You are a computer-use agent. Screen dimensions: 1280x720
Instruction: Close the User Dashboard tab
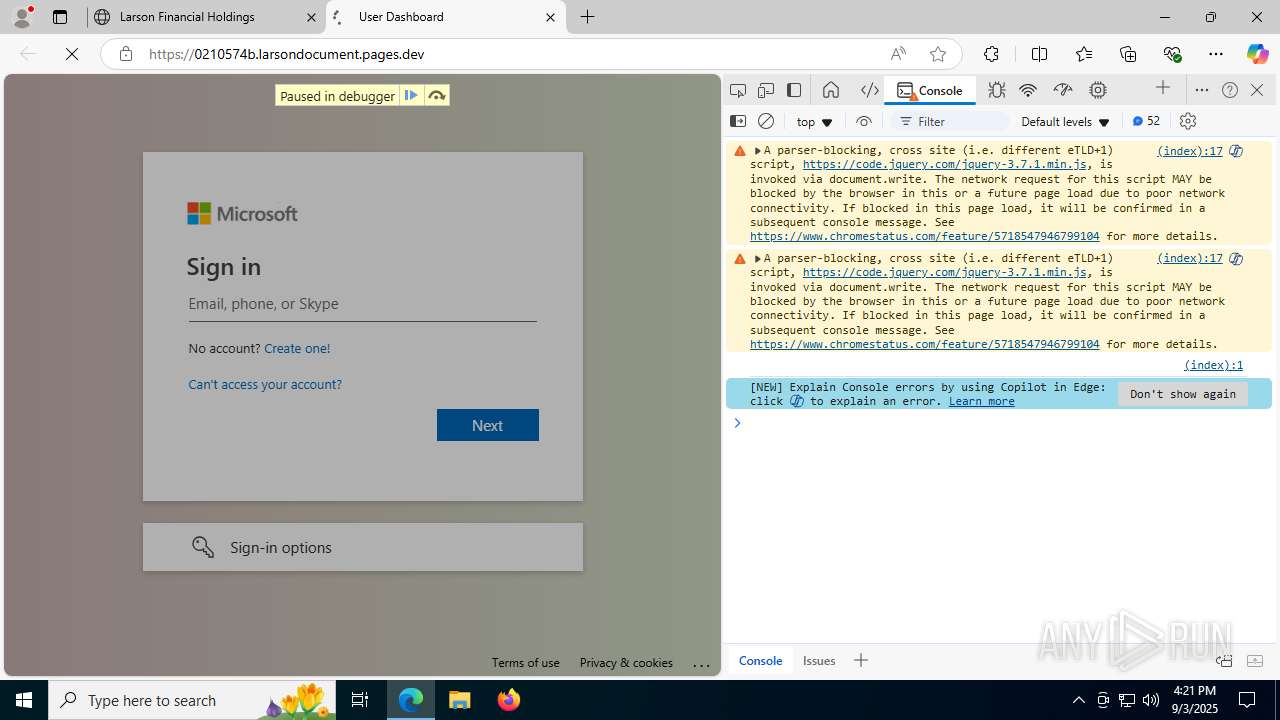(550, 17)
